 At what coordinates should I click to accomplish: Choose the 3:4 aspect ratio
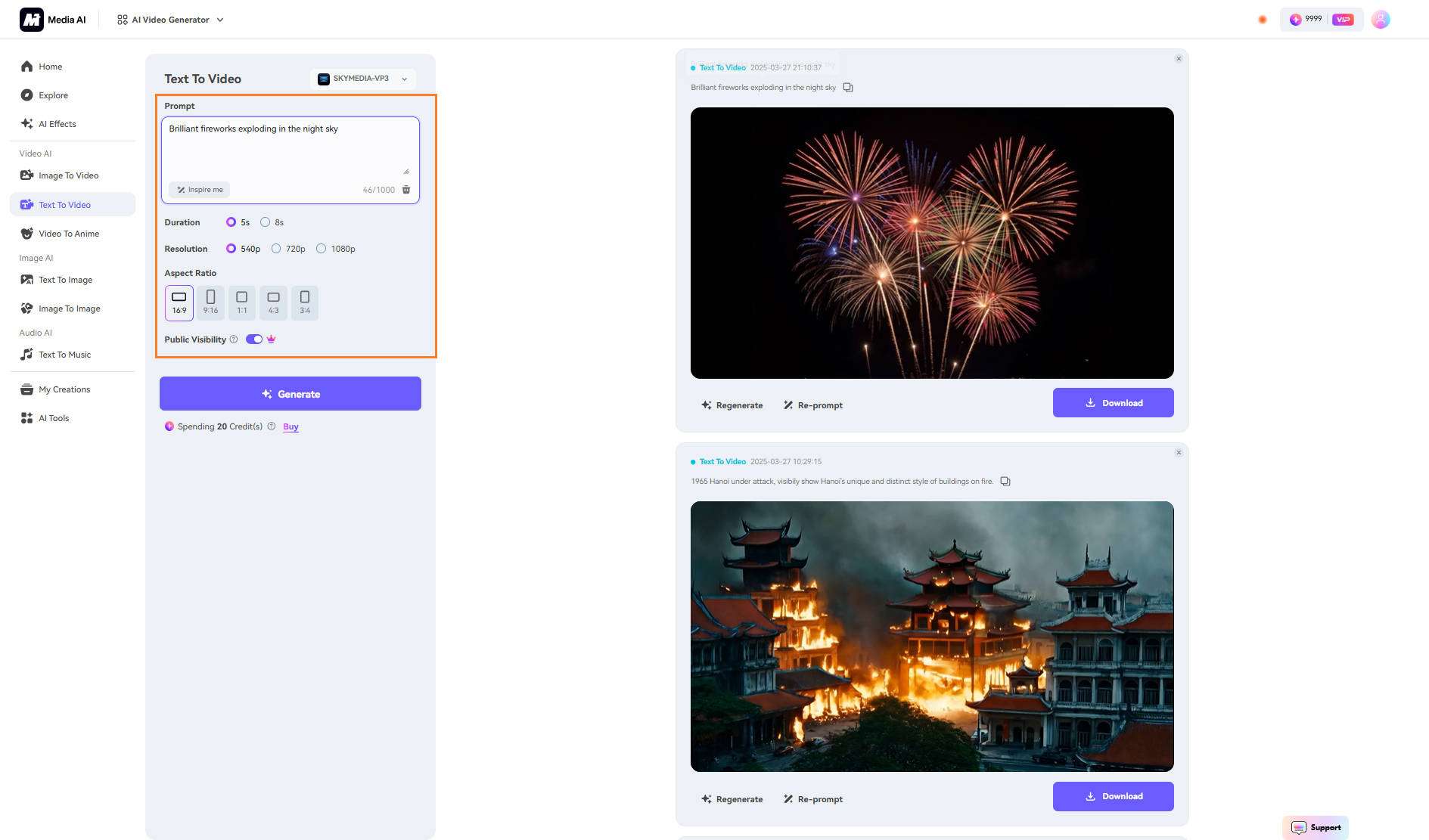pyautogui.click(x=305, y=302)
